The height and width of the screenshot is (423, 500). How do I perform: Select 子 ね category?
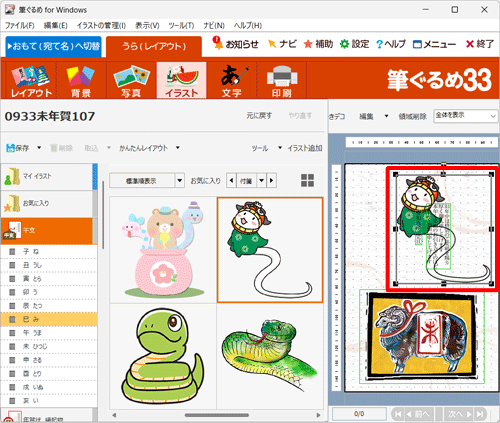[49, 251]
